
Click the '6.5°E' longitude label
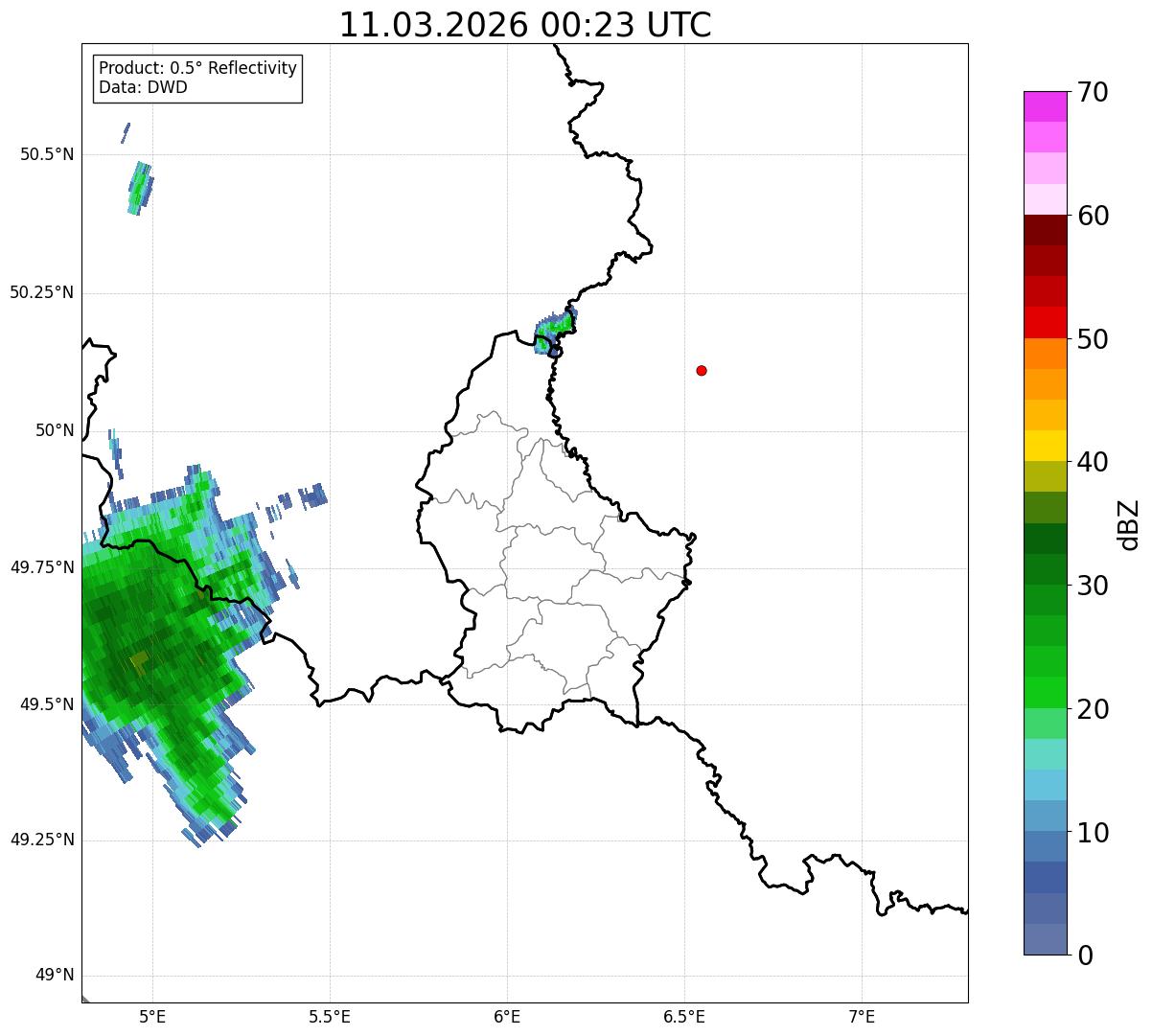(x=684, y=1017)
